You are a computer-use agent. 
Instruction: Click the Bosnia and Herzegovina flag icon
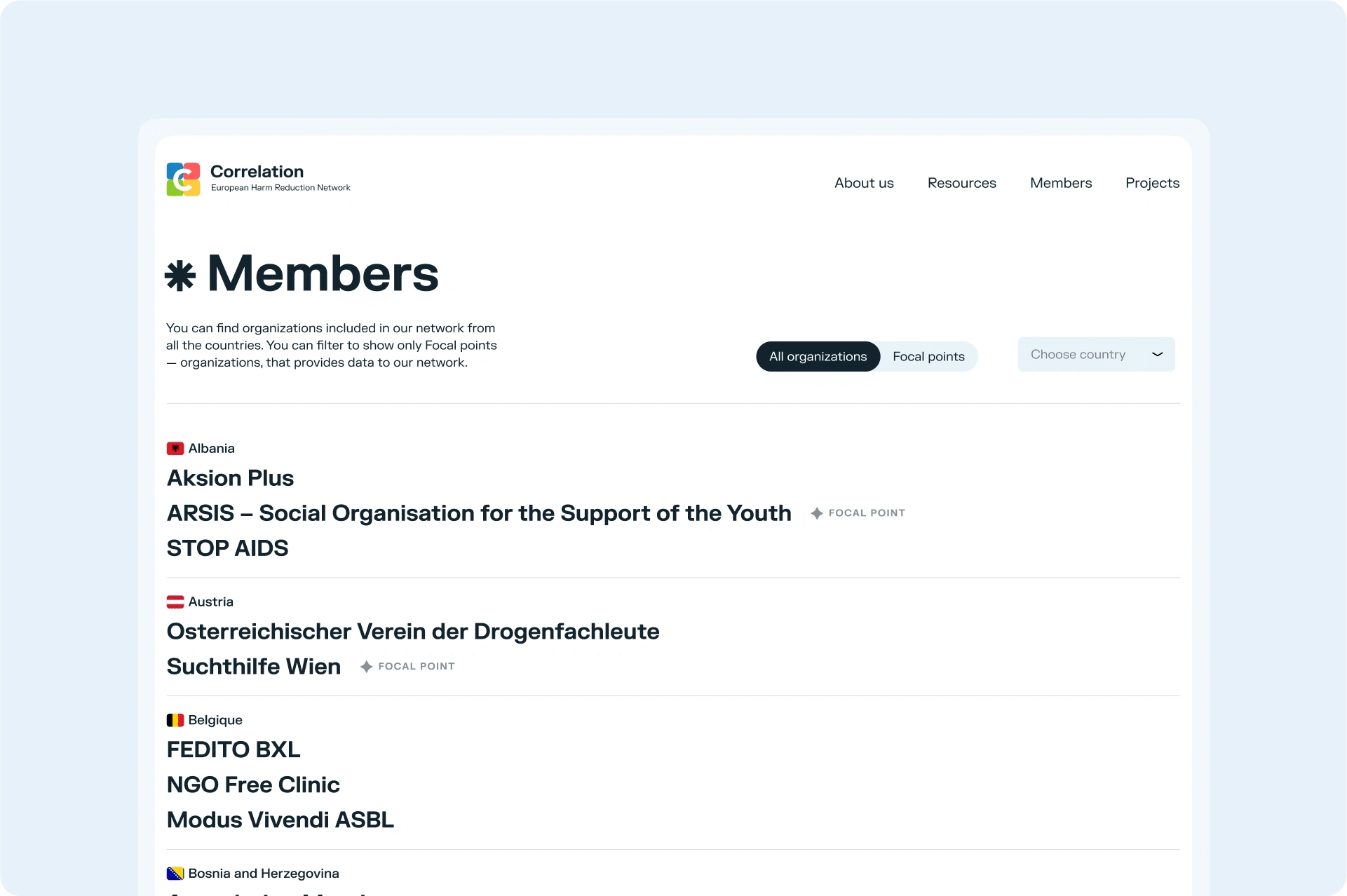coord(175,874)
